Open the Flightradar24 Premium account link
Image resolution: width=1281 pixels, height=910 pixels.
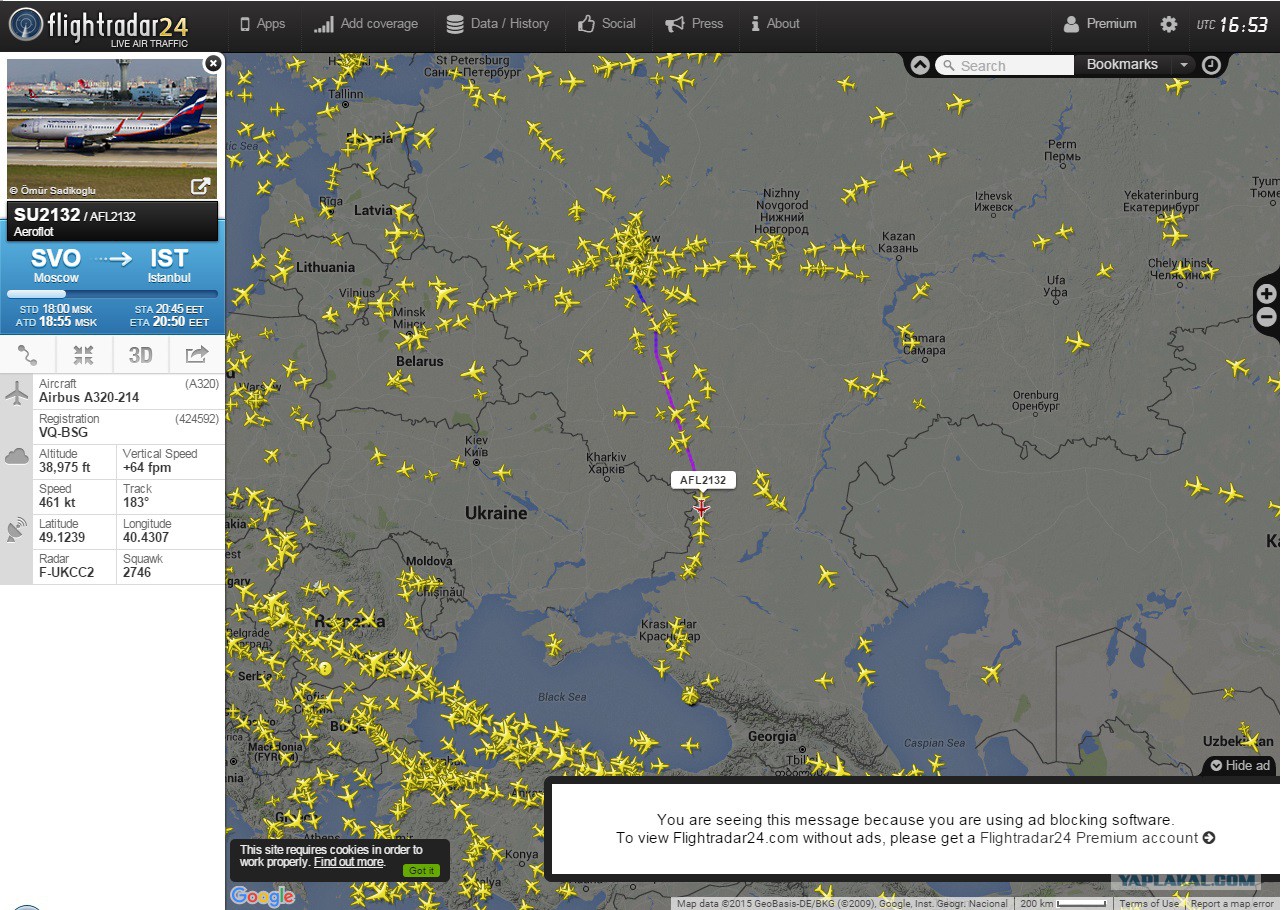pos(1097,838)
